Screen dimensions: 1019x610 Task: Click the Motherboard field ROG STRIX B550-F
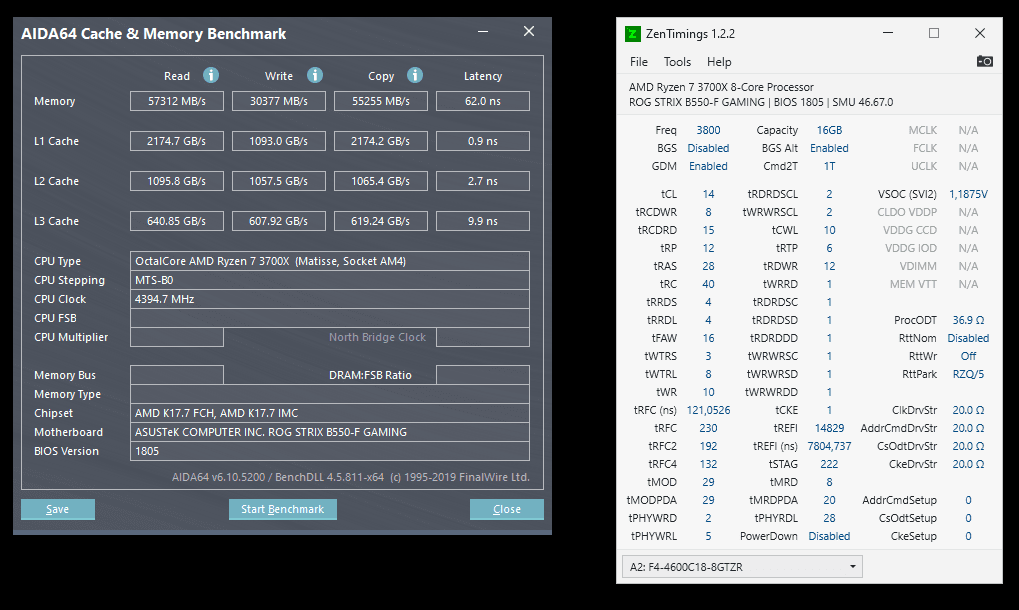point(329,432)
